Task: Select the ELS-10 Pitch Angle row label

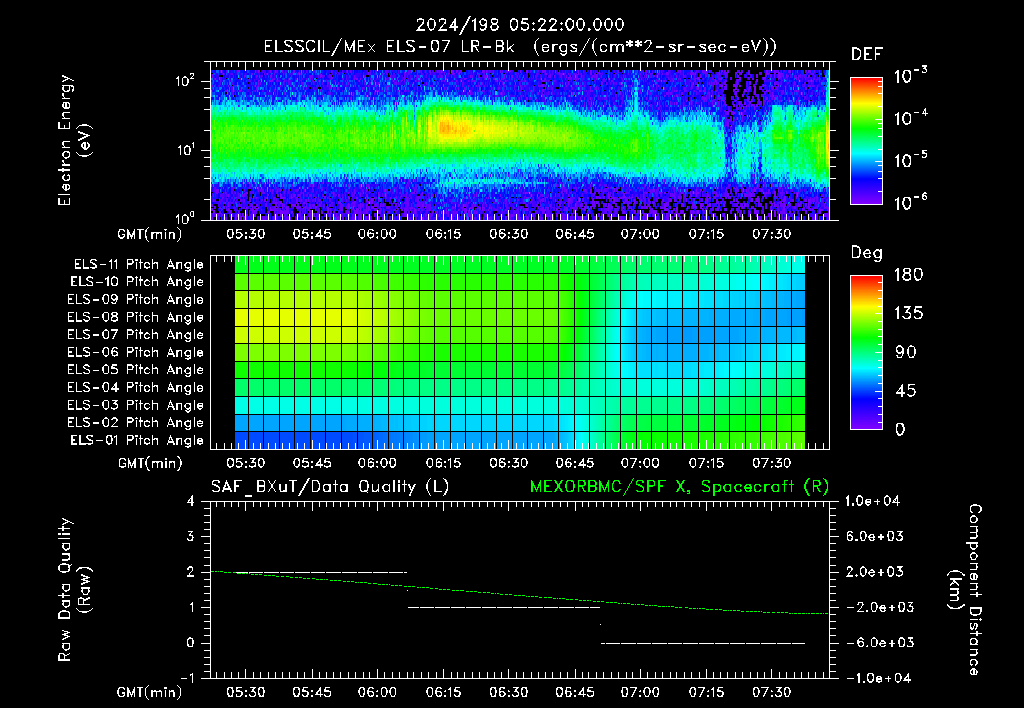Action: pos(137,282)
